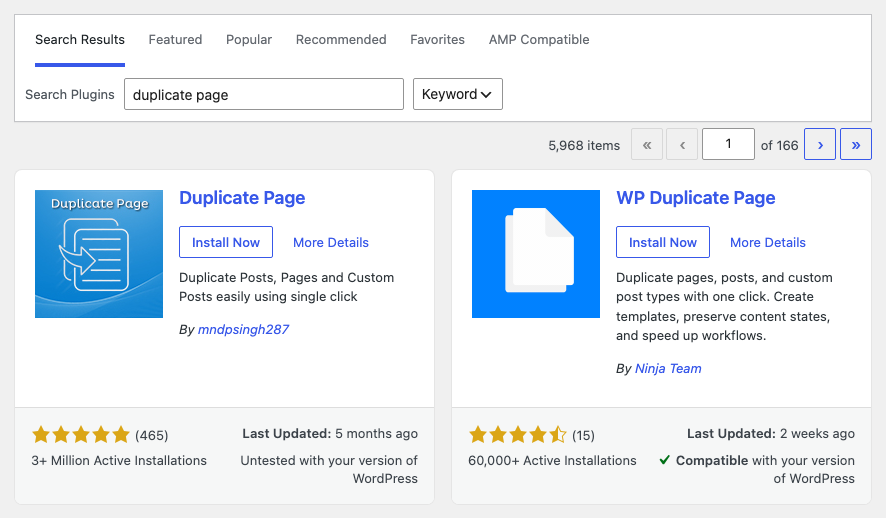886x518 pixels.
Task: Click the Duplicate Page plugin description text
Action: pos(286,287)
